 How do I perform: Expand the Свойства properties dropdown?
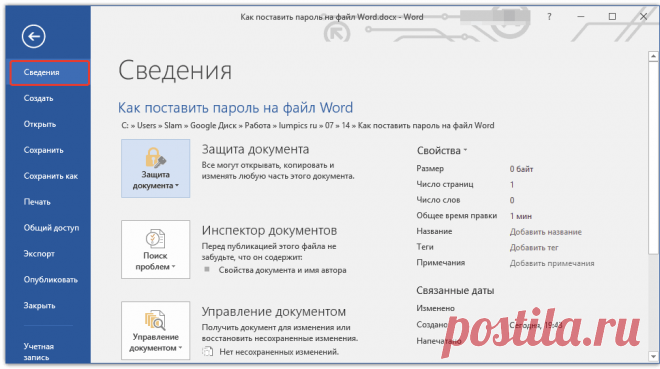click(x=442, y=151)
